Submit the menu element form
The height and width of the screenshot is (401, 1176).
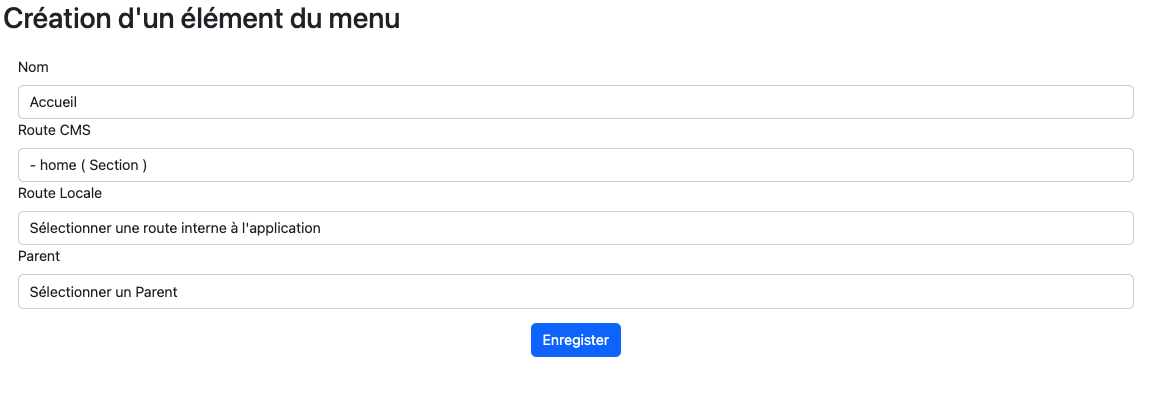(575, 340)
